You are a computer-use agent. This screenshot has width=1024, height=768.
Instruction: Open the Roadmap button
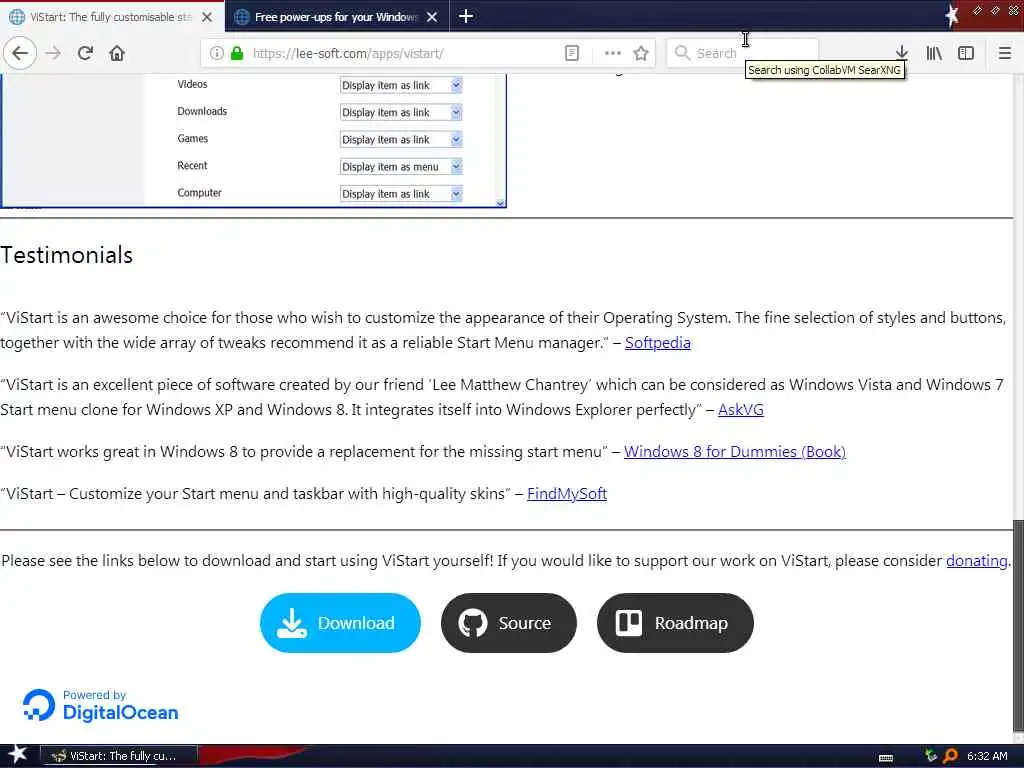click(x=675, y=623)
